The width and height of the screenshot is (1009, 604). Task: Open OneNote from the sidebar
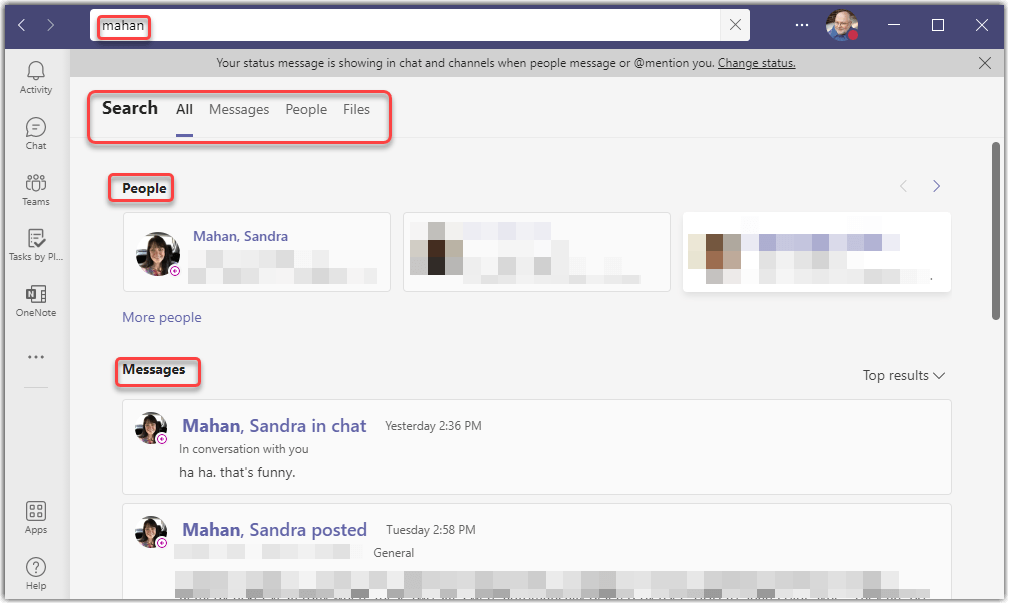point(36,301)
